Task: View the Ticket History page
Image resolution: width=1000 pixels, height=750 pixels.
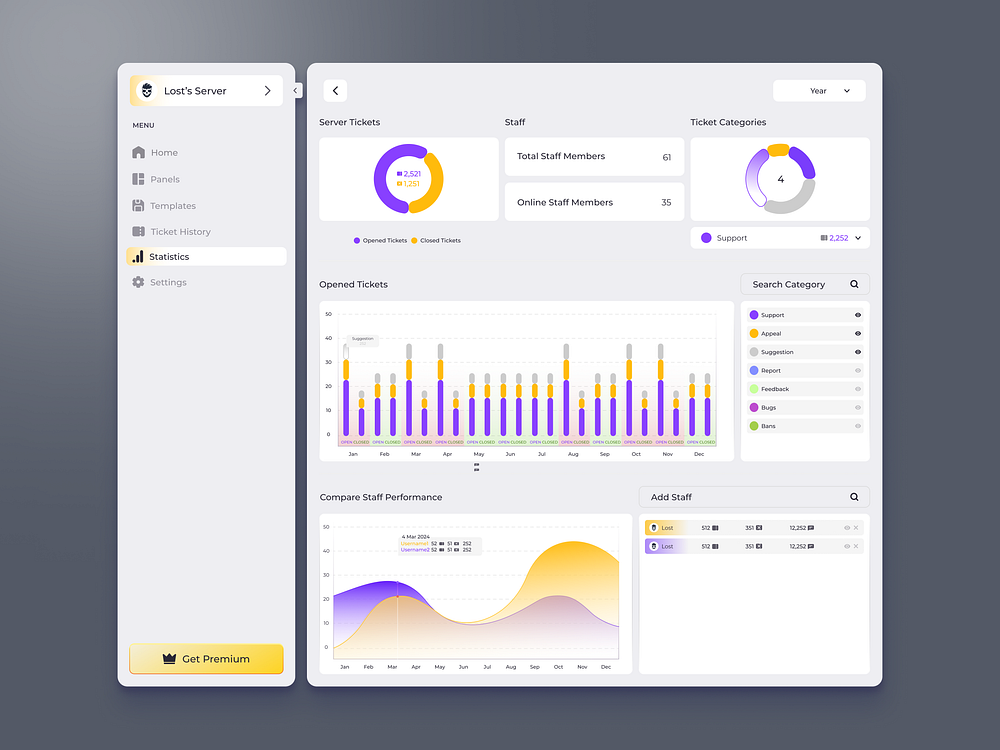Action: 180,231
